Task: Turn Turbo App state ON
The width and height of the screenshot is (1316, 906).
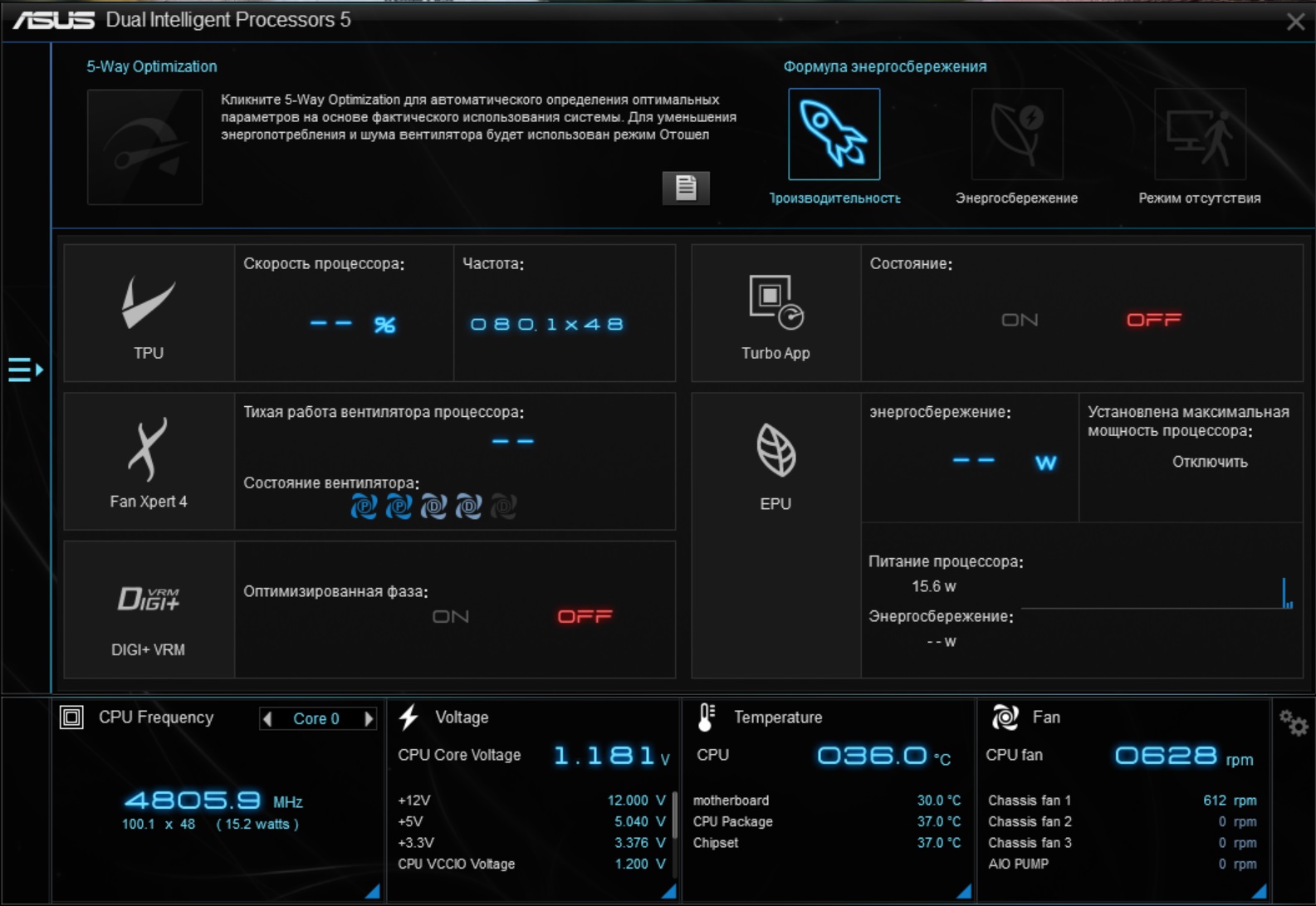Action: (x=1020, y=320)
